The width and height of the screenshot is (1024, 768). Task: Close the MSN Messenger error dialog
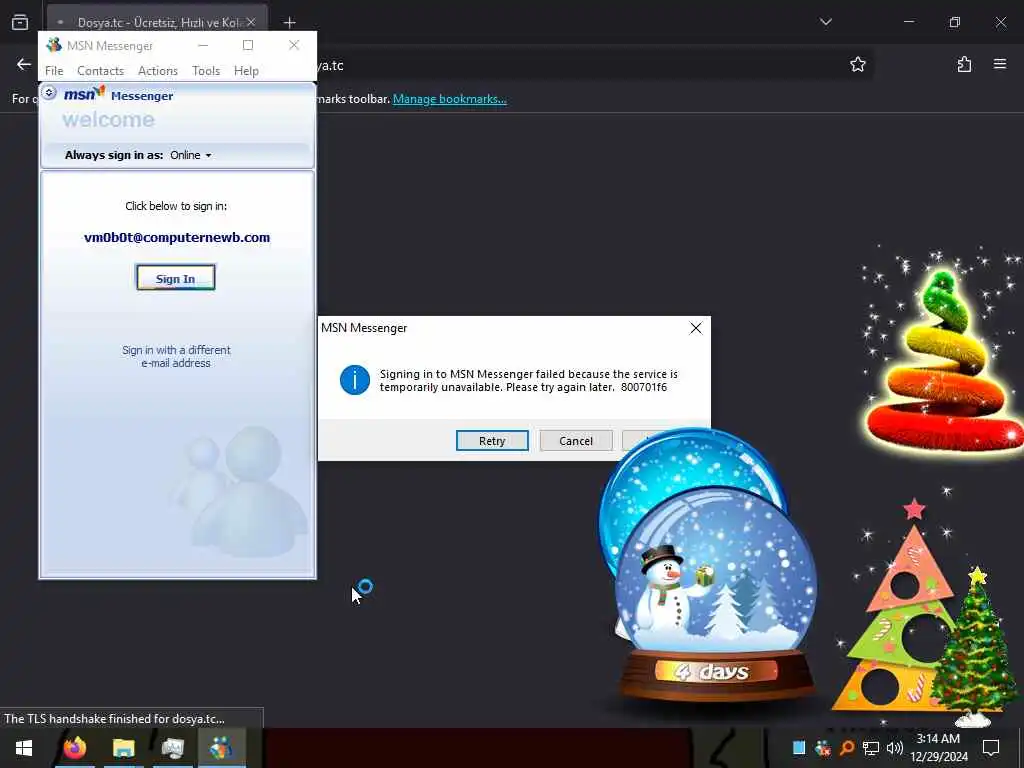[x=696, y=328]
